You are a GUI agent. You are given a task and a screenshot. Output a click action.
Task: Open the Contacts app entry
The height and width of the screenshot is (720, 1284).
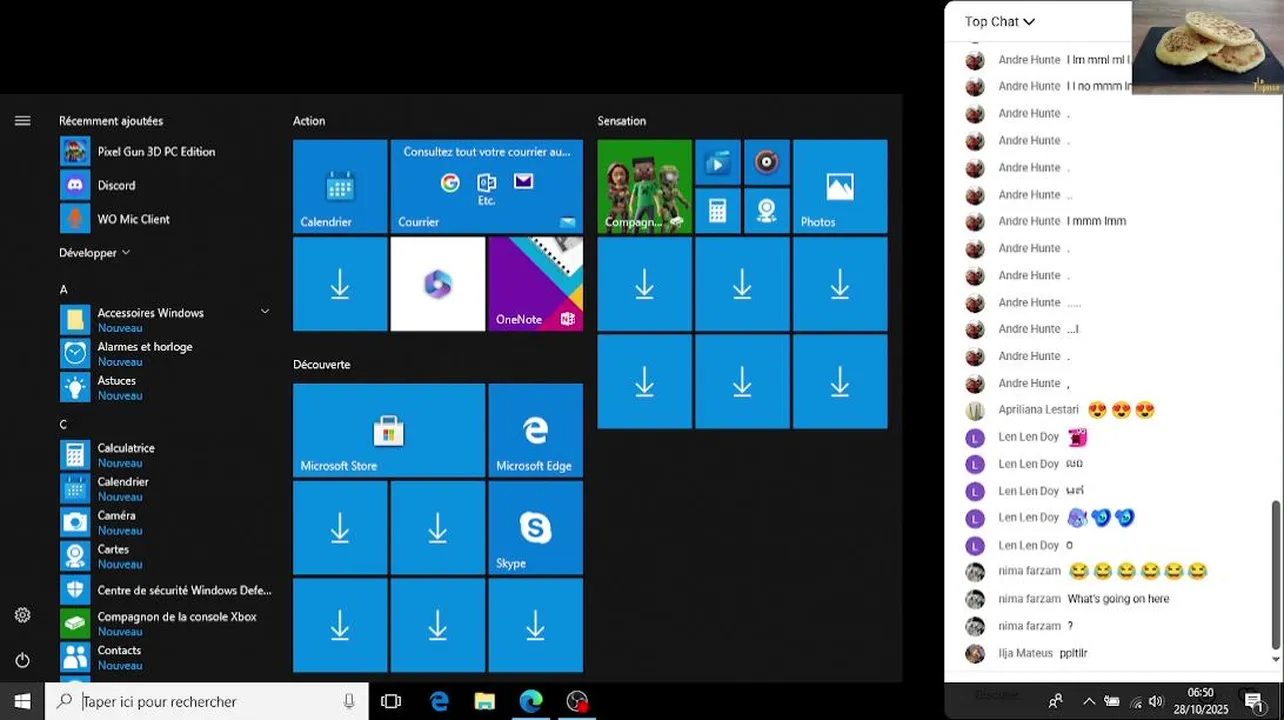(x=166, y=657)
